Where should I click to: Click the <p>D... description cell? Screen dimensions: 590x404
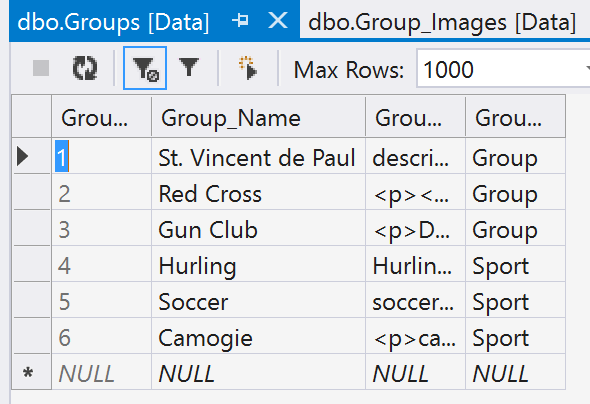coord(415,228)
